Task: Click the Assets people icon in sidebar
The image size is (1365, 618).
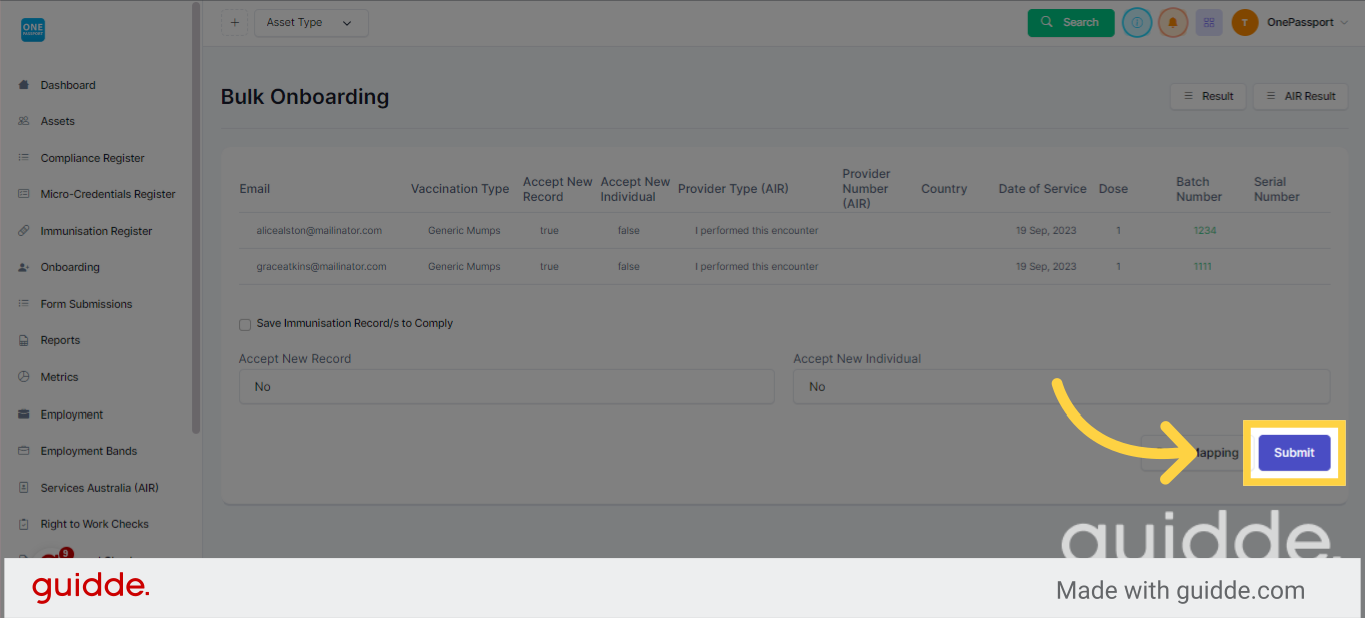Action: [24, 121]
